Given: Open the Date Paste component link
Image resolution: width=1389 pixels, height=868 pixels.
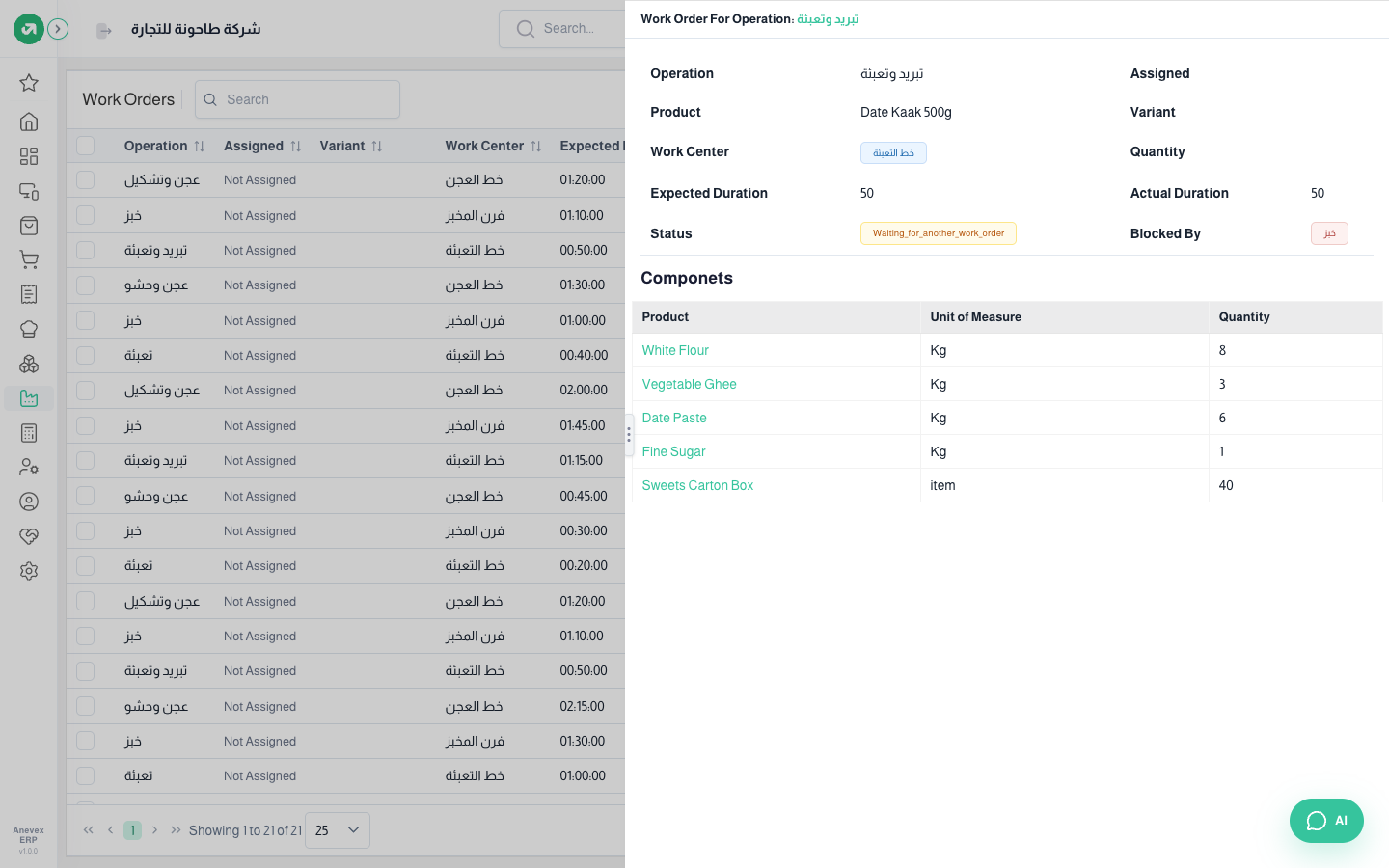Looking at the screenshot, I should coord(674,418).
